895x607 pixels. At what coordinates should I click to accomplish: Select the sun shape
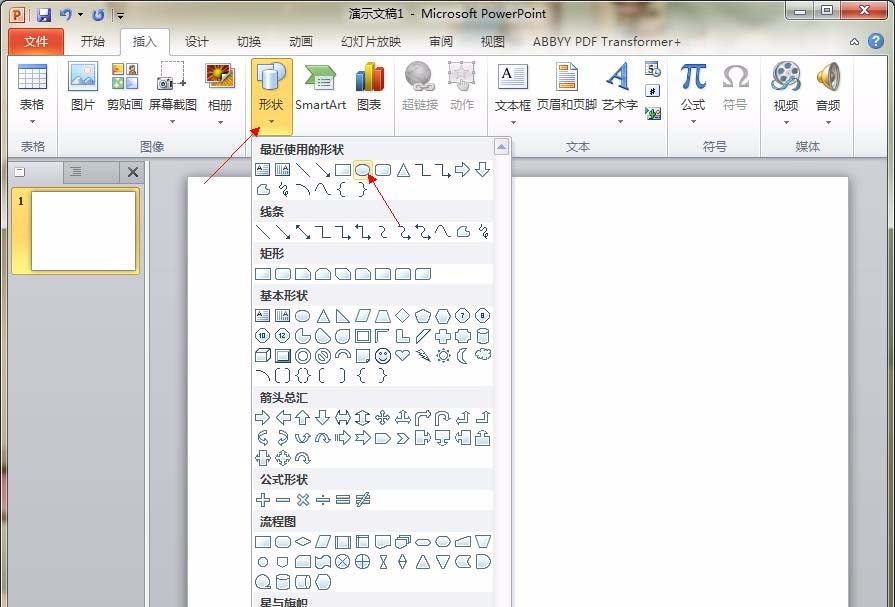[x=442, y=356]
